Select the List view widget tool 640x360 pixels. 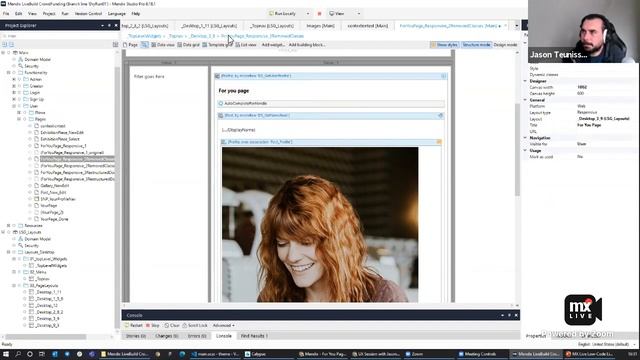[246, 45]
